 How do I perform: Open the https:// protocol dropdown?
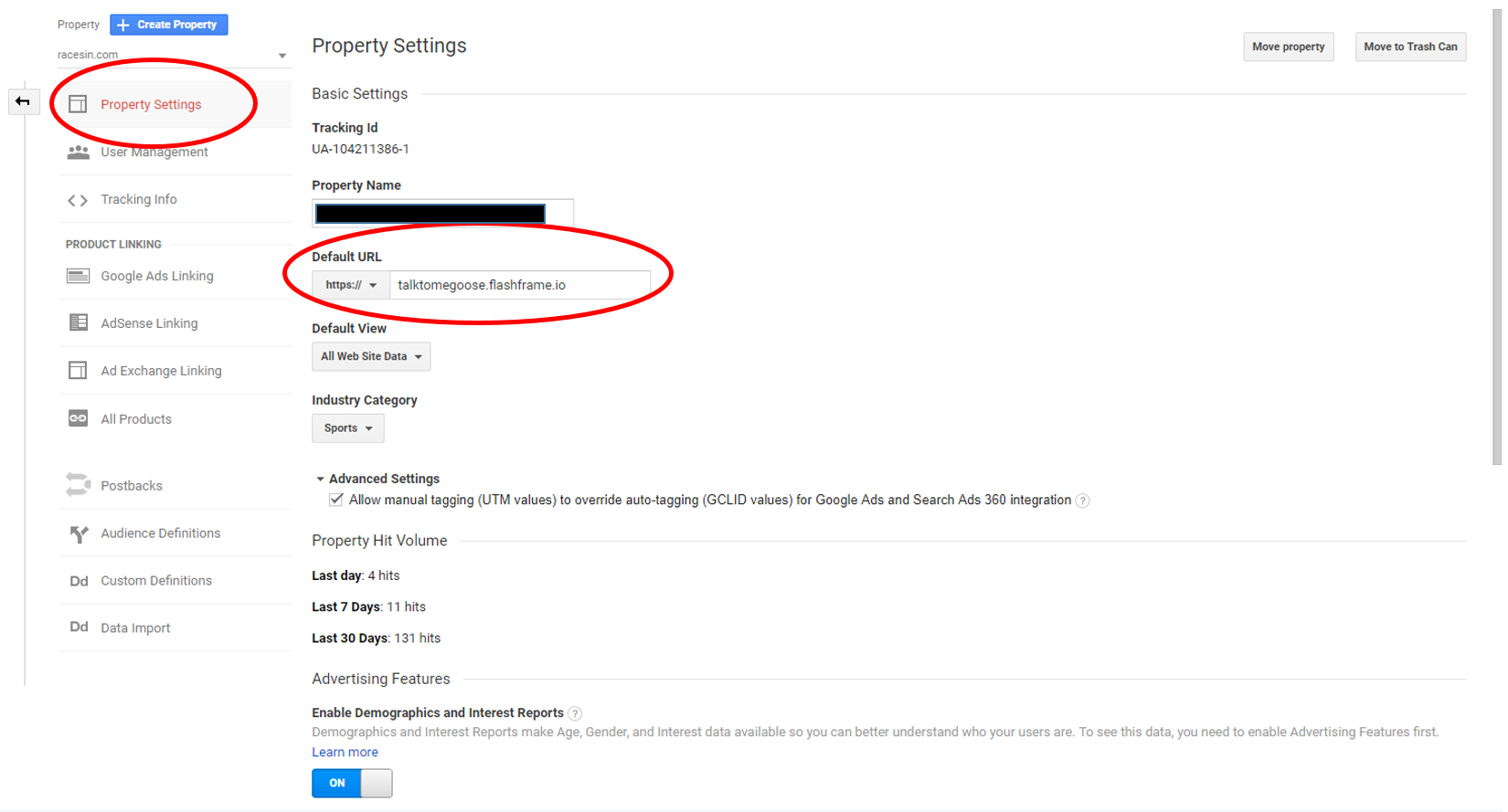click(351, 285)
